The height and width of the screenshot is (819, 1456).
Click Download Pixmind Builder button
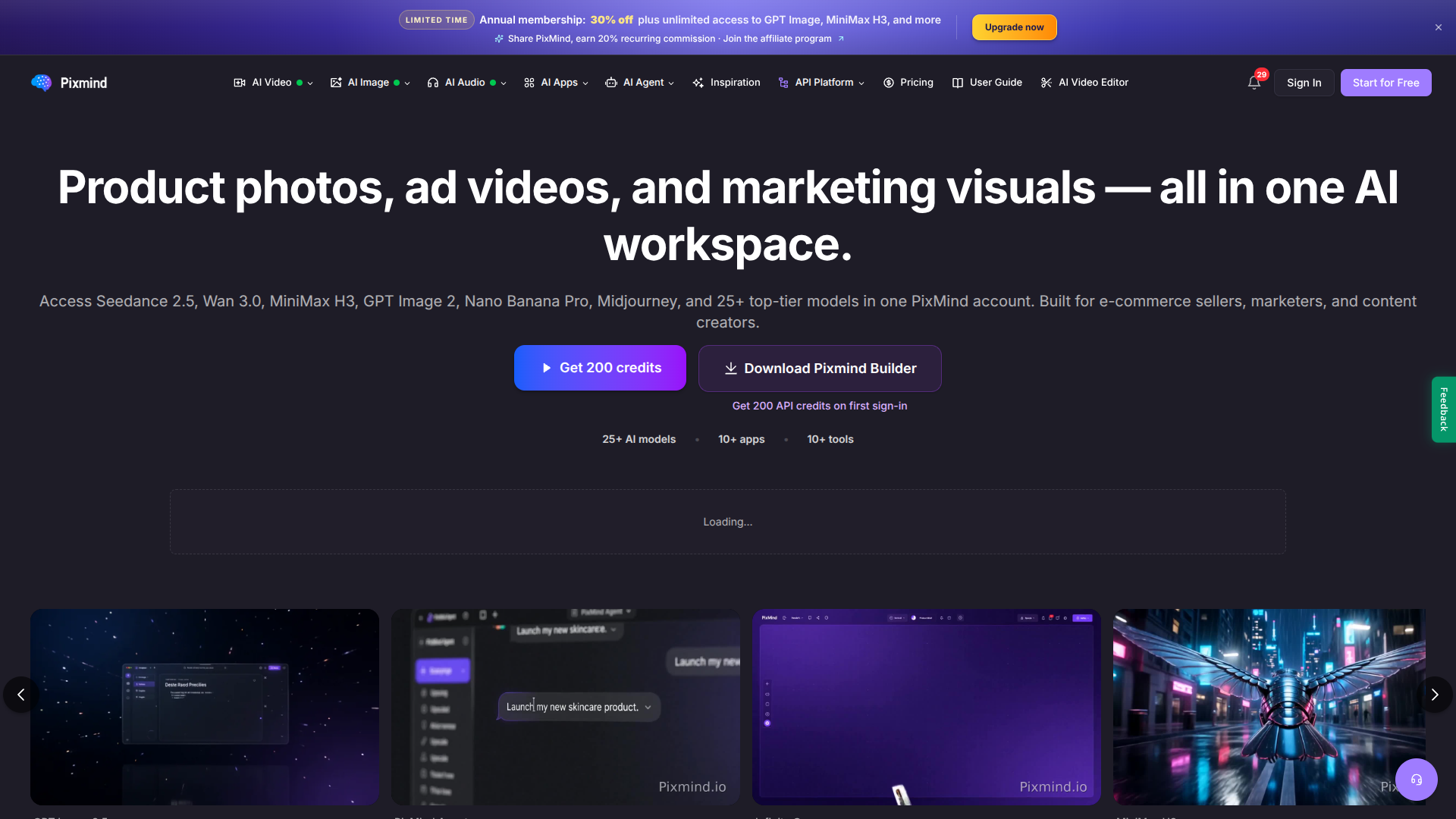[x=820, y=369]
